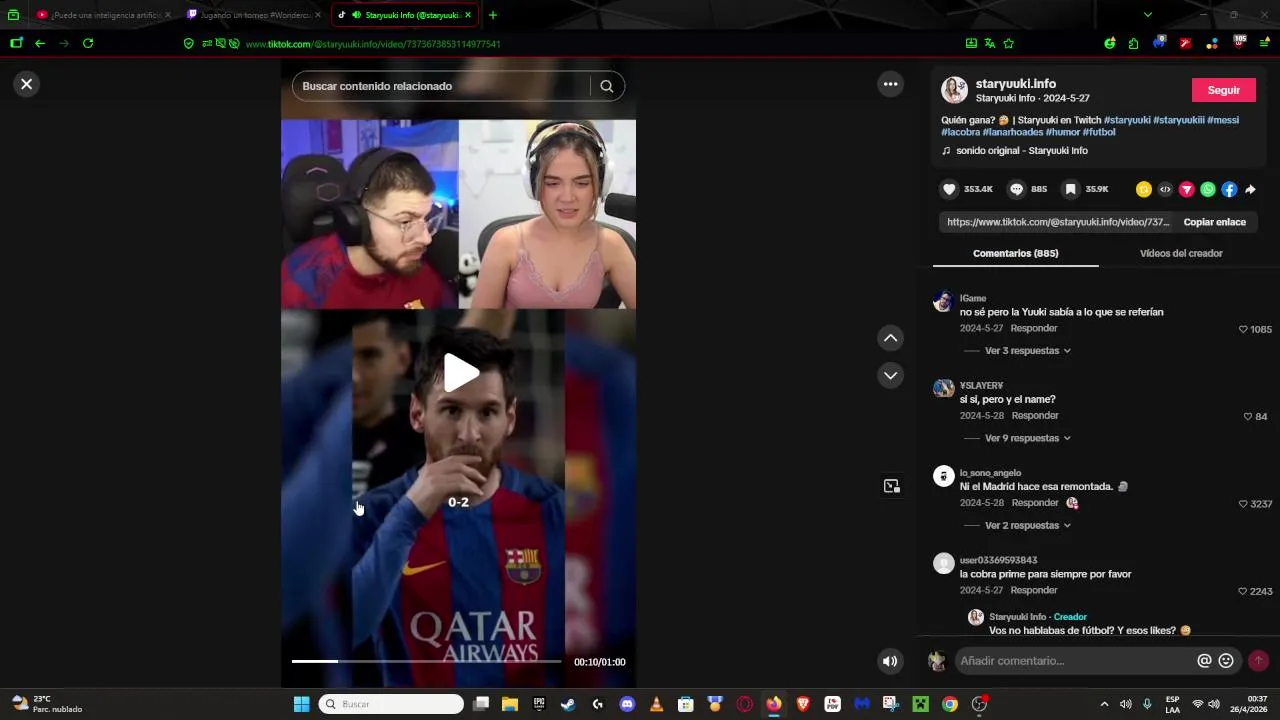Like the video with the heart icon
This screenshot has width=1280, height=720.
point(949,189)
